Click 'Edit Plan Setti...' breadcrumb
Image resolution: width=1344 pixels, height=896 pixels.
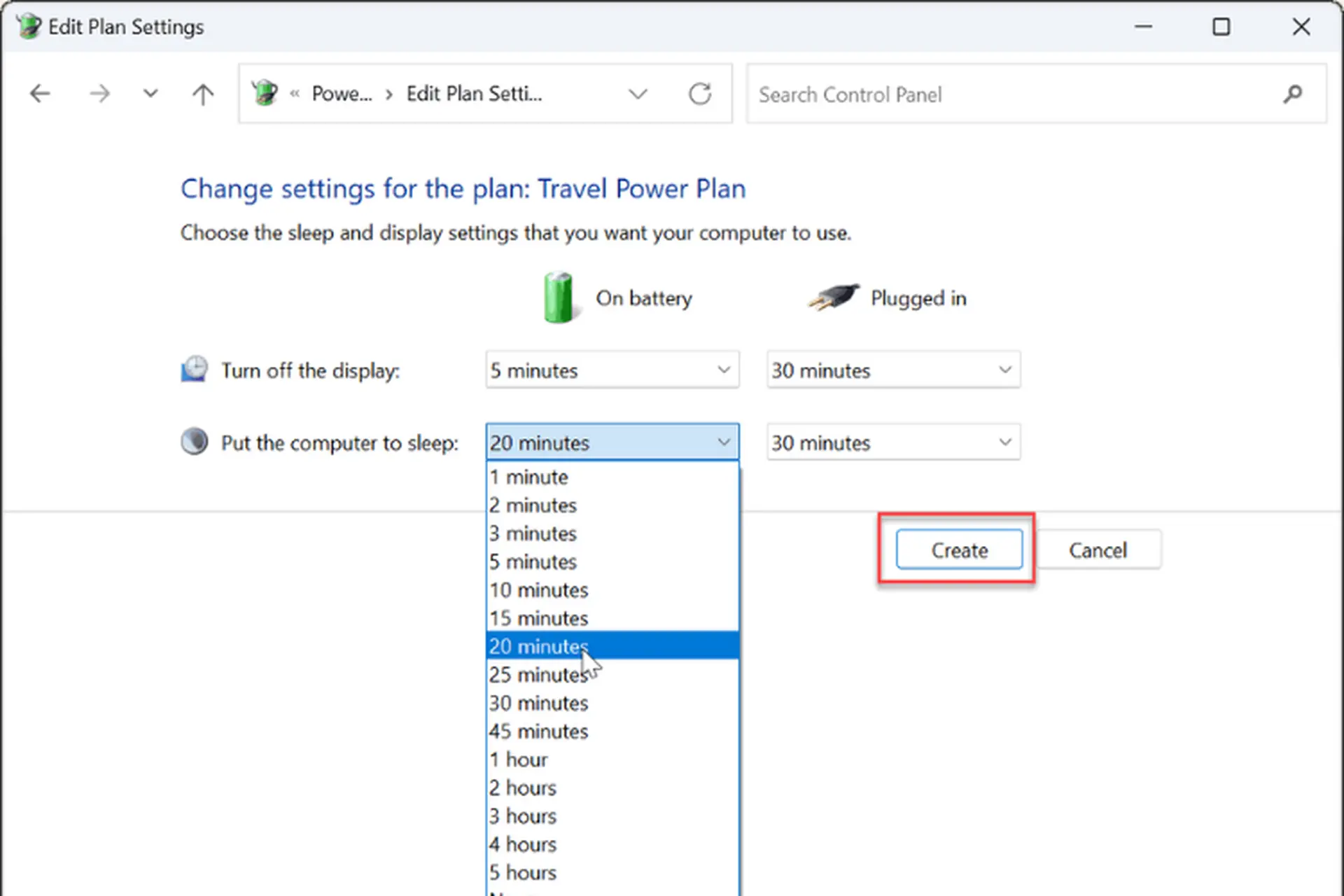coord(474,94)
